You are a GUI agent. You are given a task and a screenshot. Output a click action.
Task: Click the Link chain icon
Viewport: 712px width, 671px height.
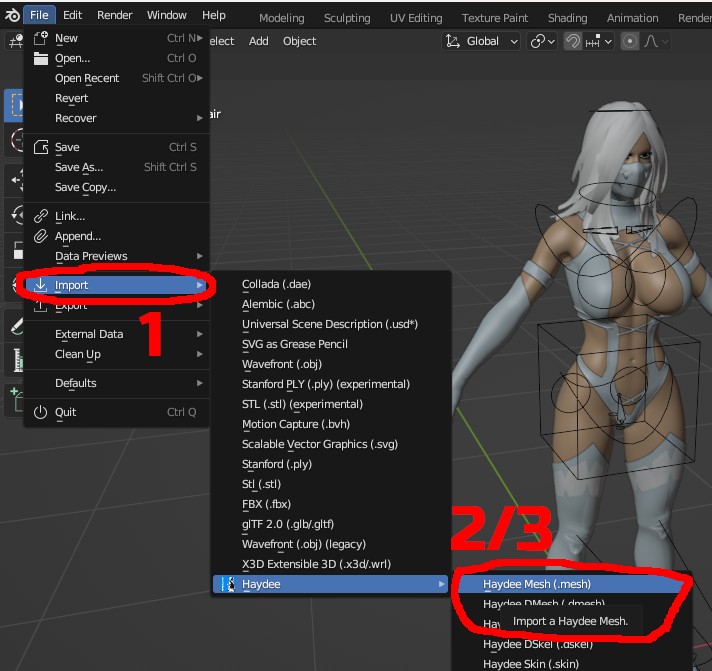pyautogui.click(x=41, y=216)
